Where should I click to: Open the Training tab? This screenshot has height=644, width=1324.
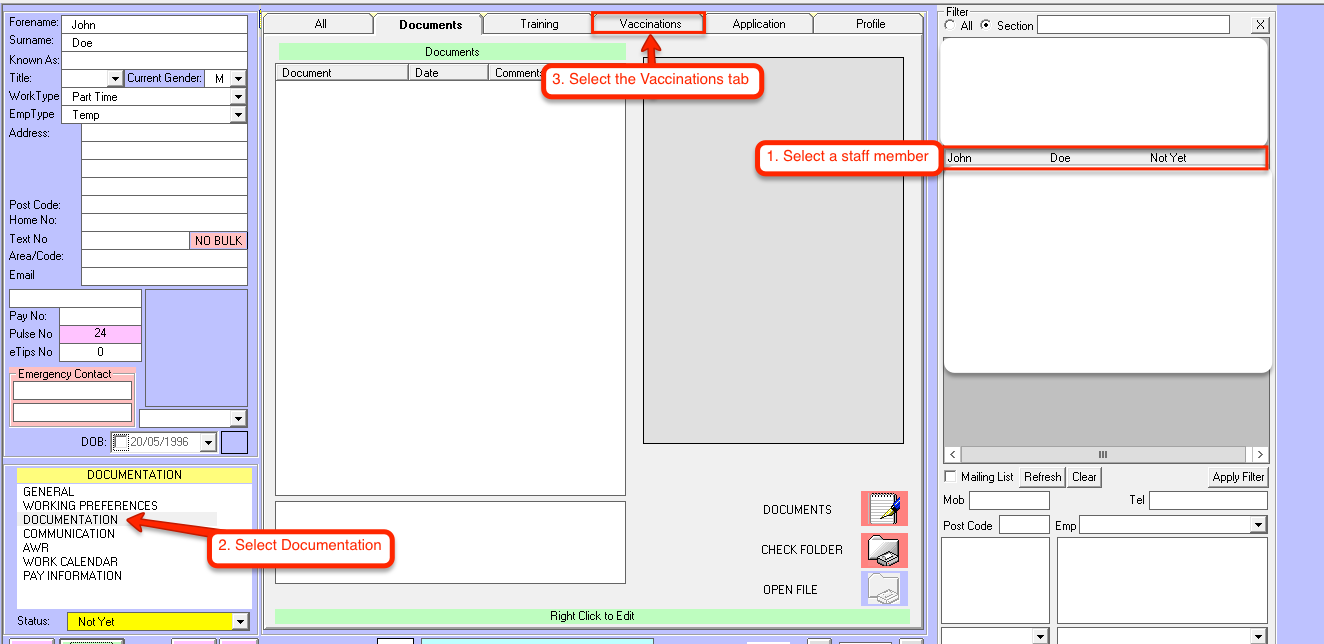pyautogui.click(x=539, y=24)
